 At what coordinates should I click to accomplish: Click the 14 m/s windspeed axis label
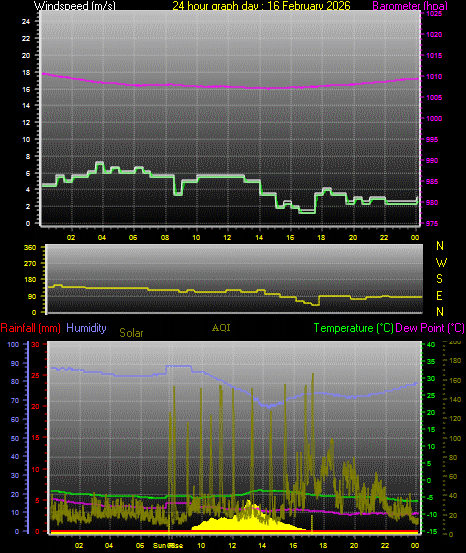[x=26, y=105]
